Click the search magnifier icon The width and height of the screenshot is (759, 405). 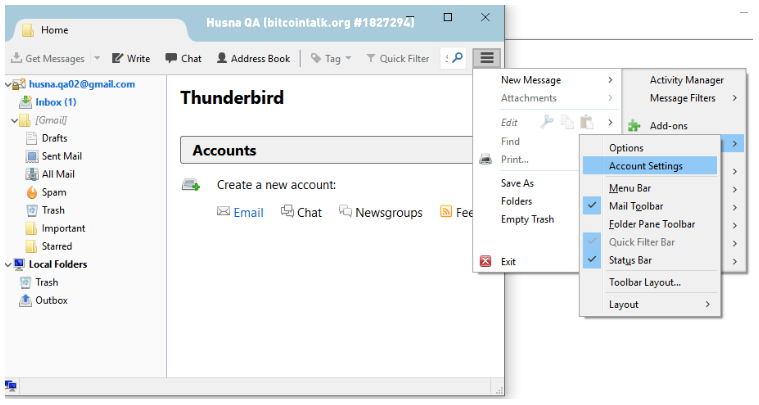click(x=457, y=58)
